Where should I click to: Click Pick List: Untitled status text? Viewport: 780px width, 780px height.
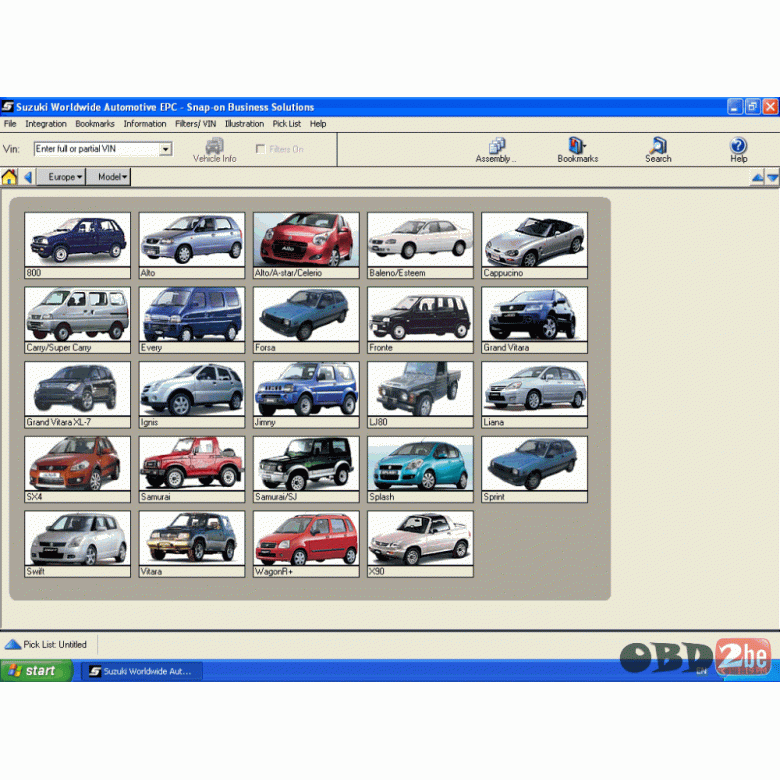click(55, 644)
